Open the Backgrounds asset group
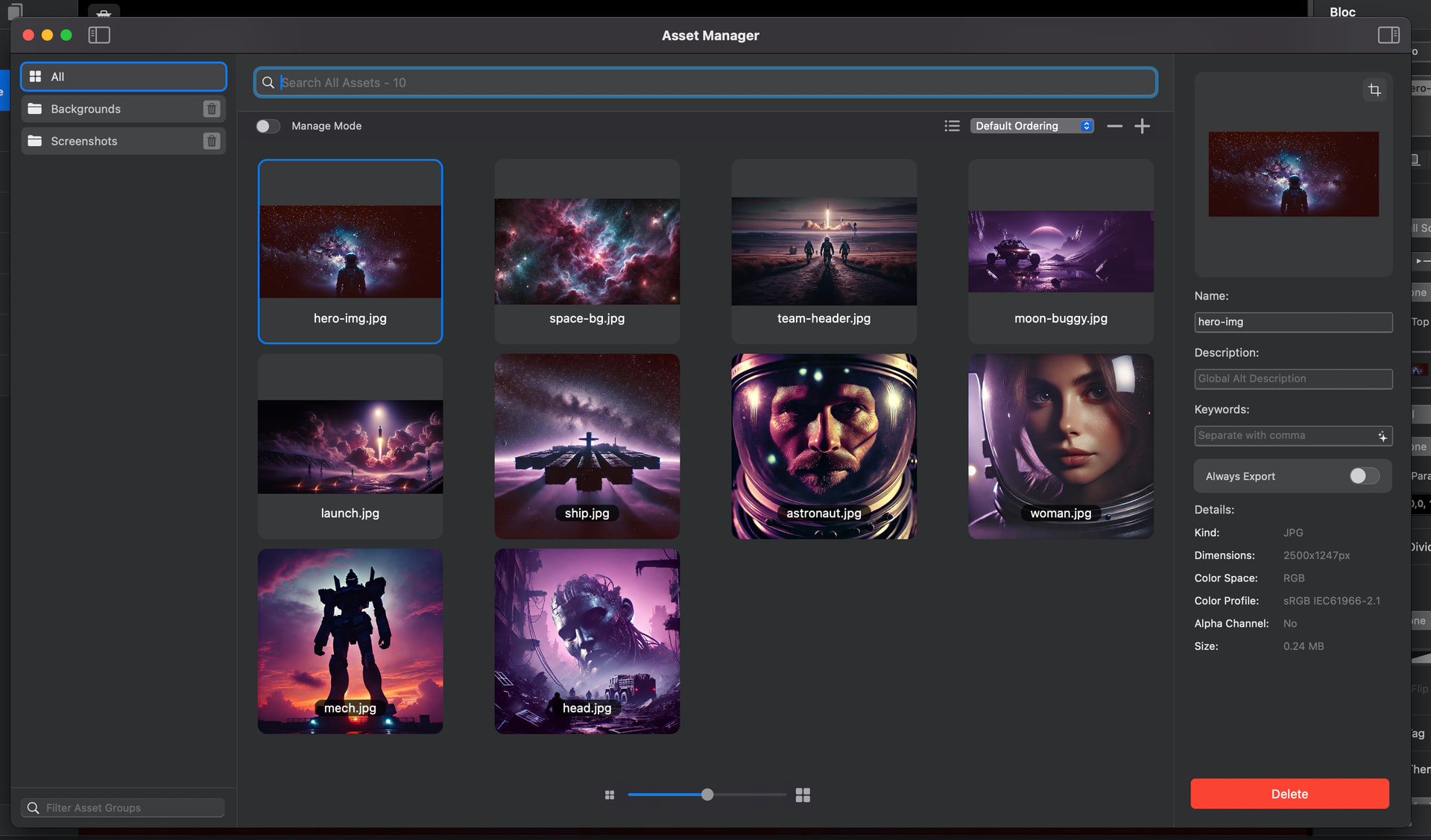The height and width of the screenshot is (840, 1431). 112,109
